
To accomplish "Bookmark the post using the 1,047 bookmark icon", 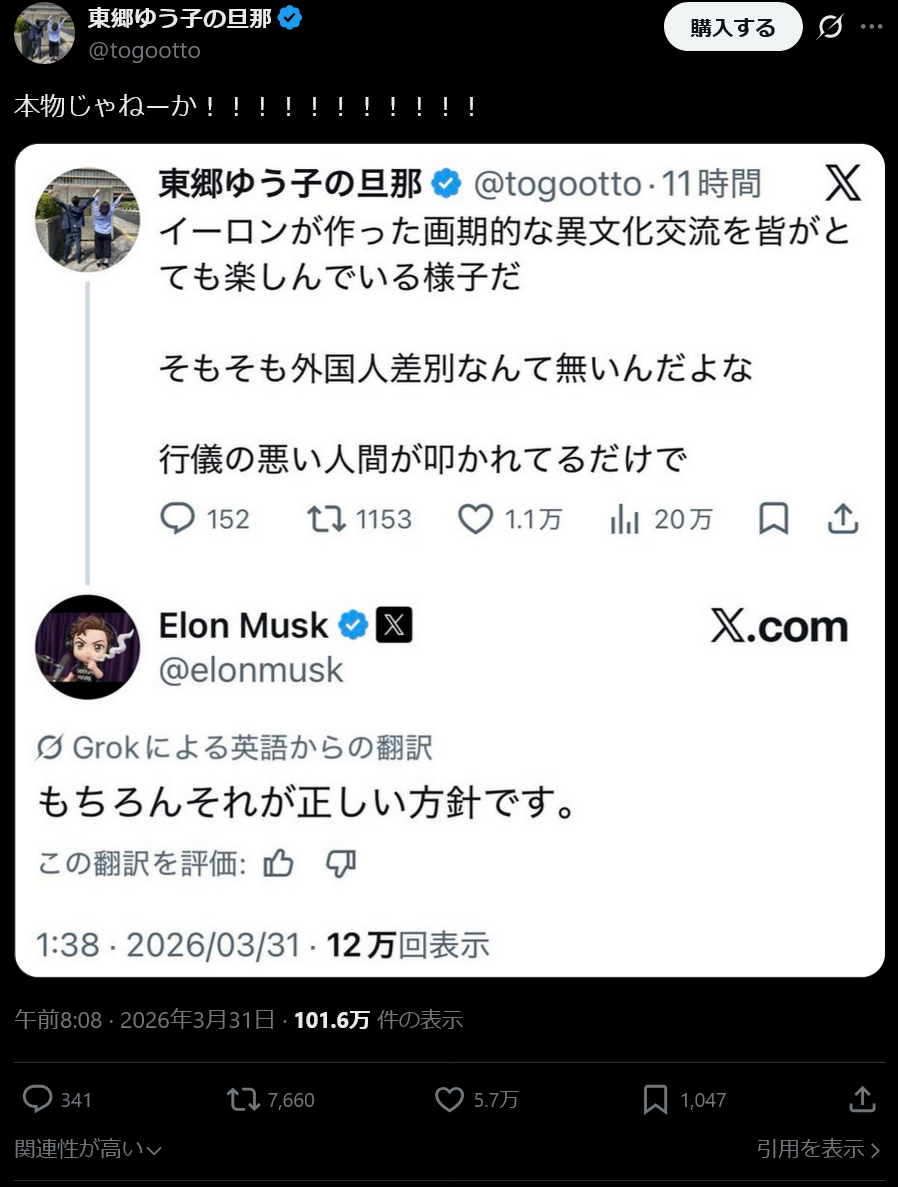I will 655,1099.
